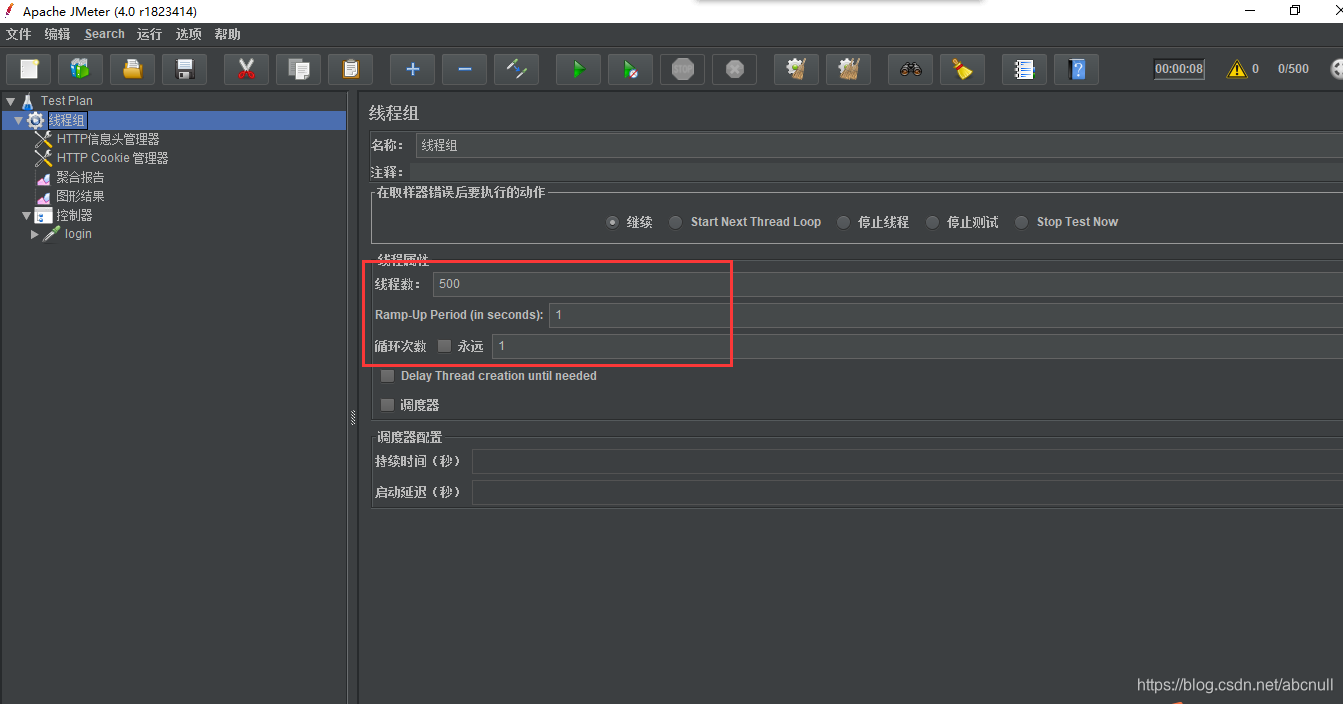This screenshot has width=1343, height=704.
Task: Click the minus Collapse All icon
Action: [464, 69]
